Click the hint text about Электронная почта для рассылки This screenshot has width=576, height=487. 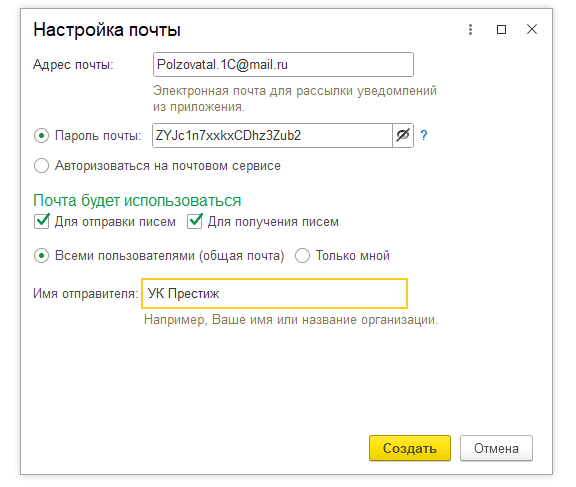(x=295, y=98)
